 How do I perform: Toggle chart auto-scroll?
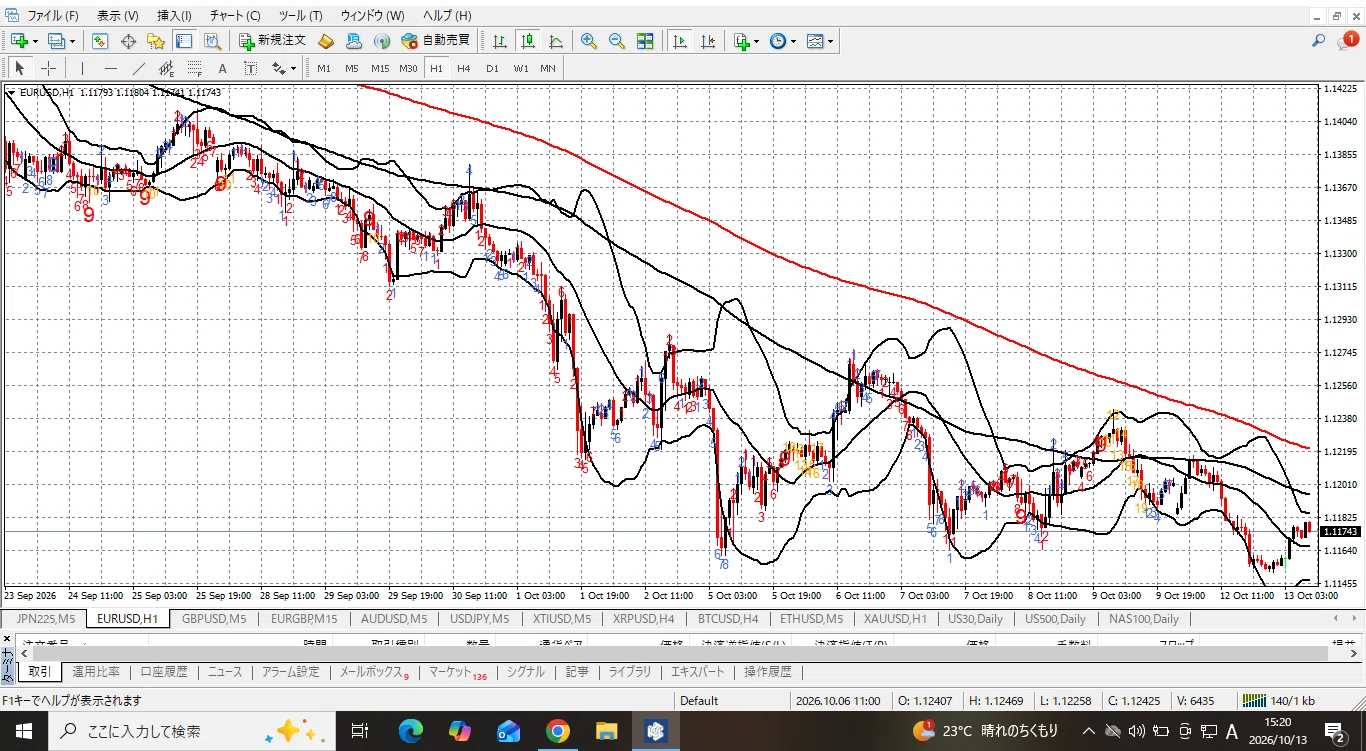680,41
